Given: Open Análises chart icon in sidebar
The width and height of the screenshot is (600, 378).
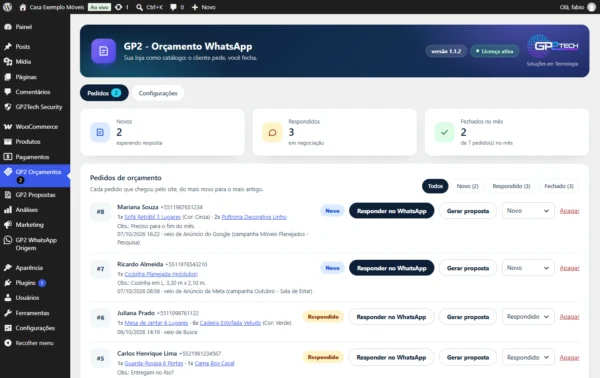Looking at the screenshot, I should 8,210.
